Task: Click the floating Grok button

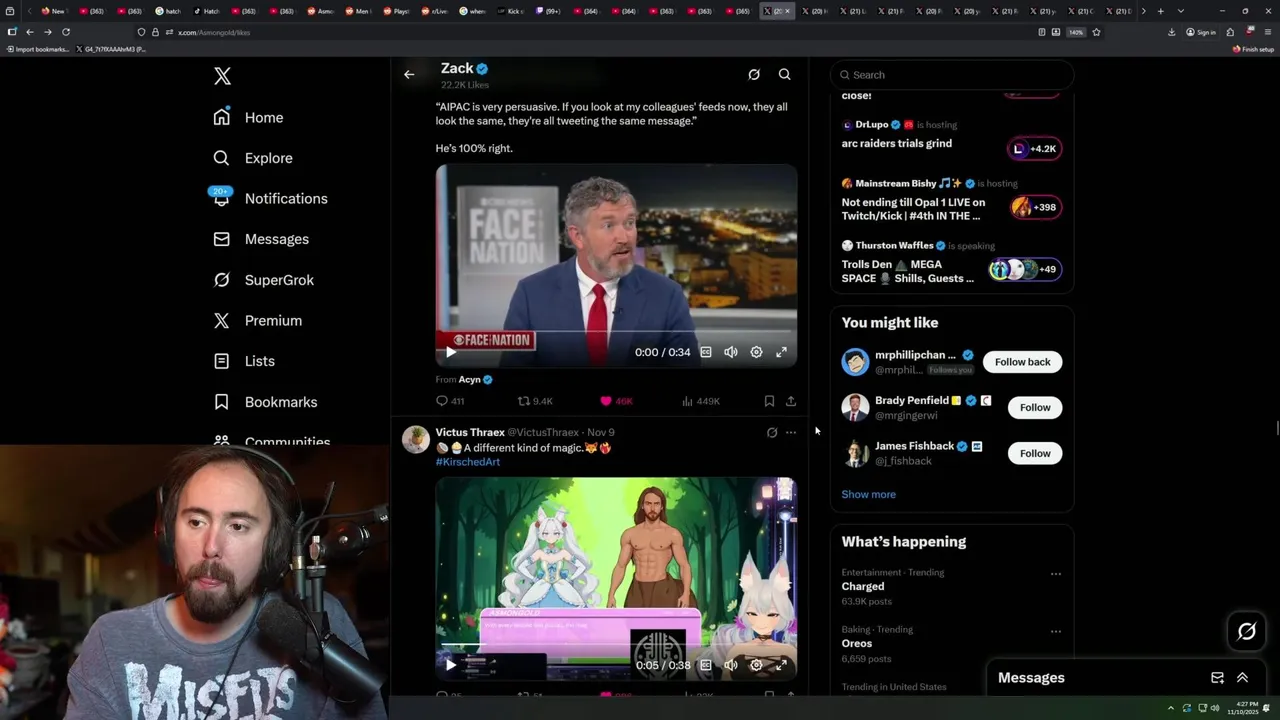Action: tap(1247, 631)
